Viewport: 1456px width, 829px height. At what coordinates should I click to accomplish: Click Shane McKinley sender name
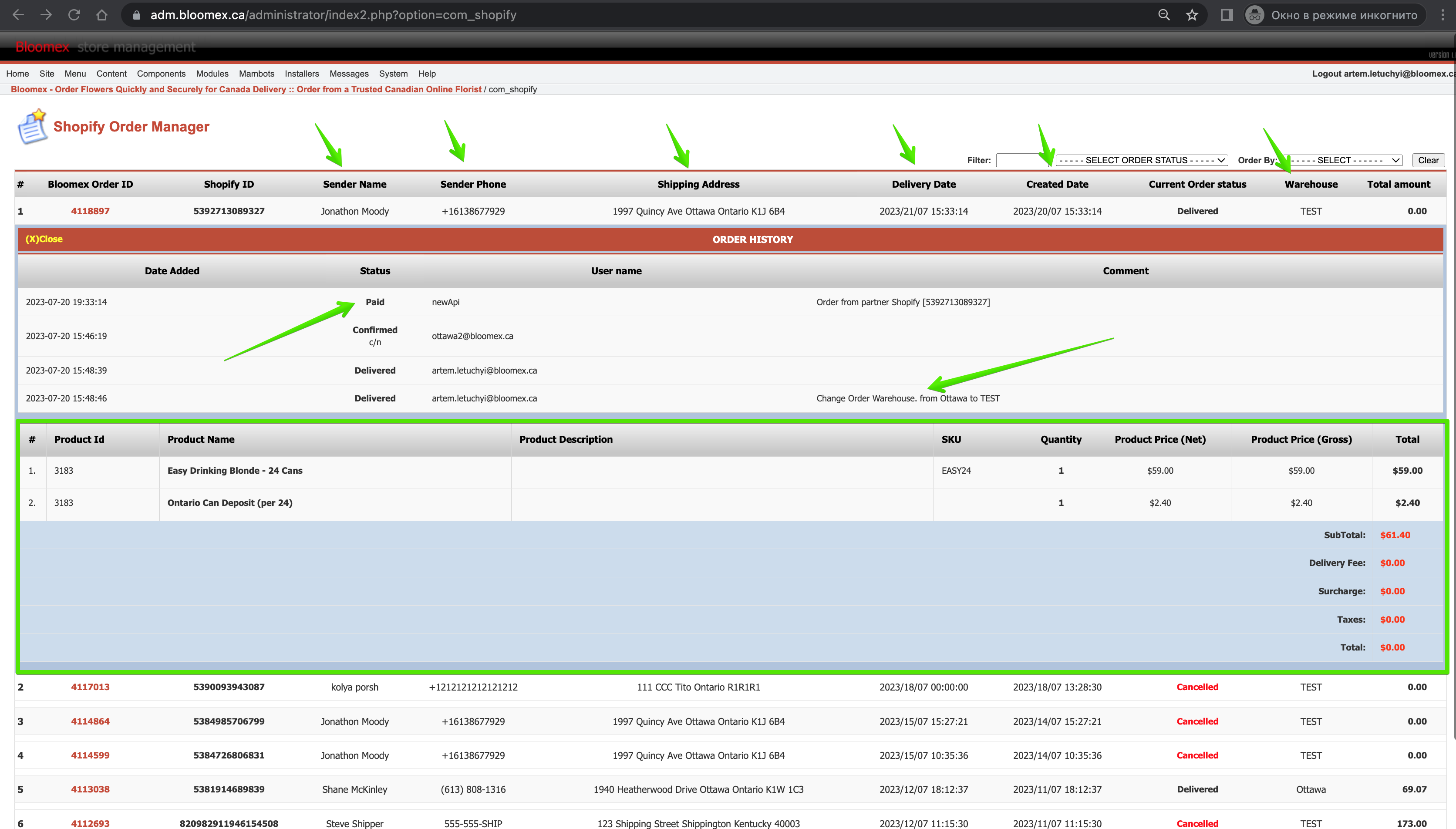[x=354, y=790]
